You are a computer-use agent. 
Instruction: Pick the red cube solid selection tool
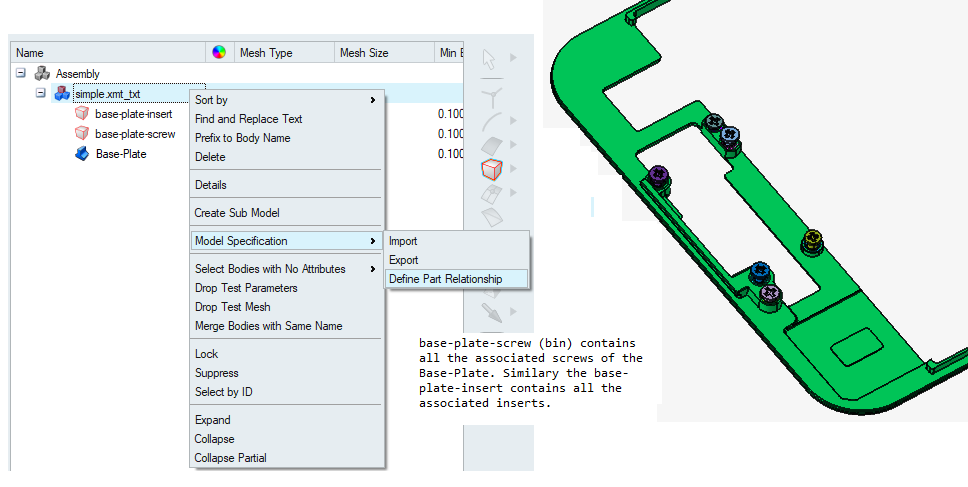click(x=490, y=168)
